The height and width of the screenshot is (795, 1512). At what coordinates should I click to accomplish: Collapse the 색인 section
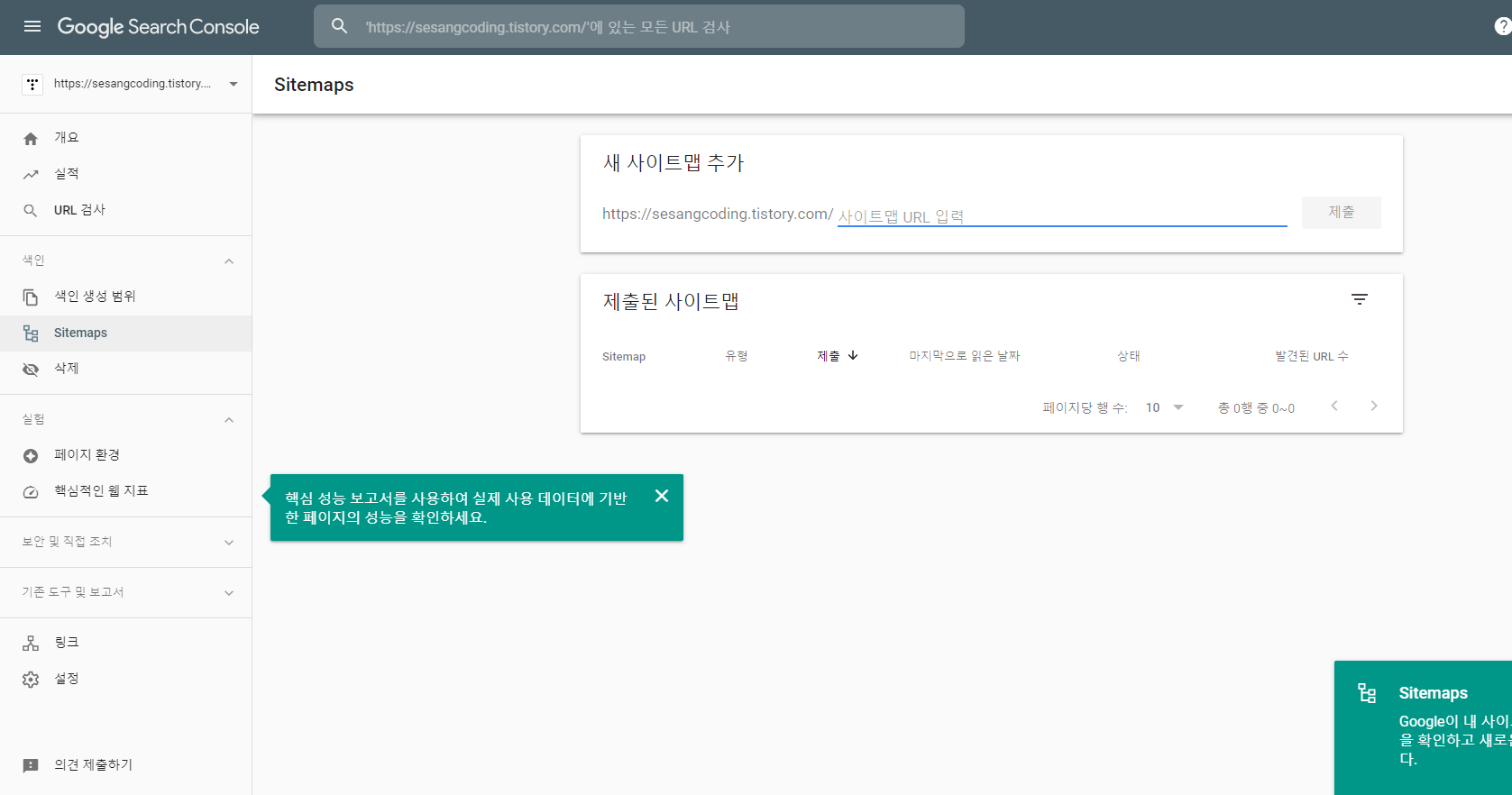point(229,261)
